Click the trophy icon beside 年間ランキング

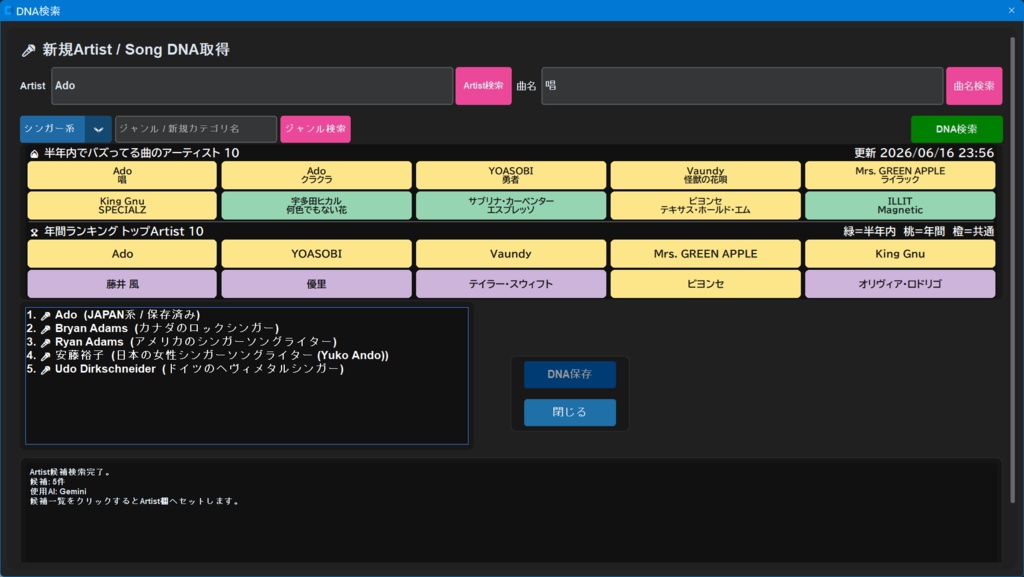pos(34,232)
